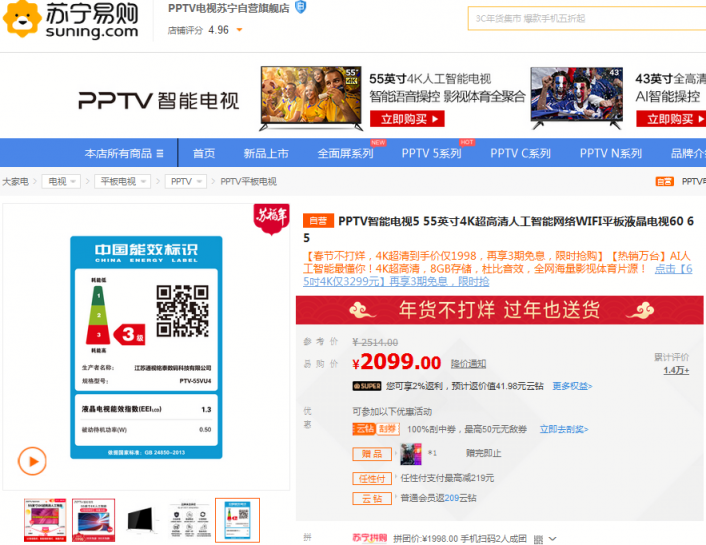Click the orange 自营 badge in breadcrumb bar
The height and width of the screenshot is (545, 706).
point(665,182)
